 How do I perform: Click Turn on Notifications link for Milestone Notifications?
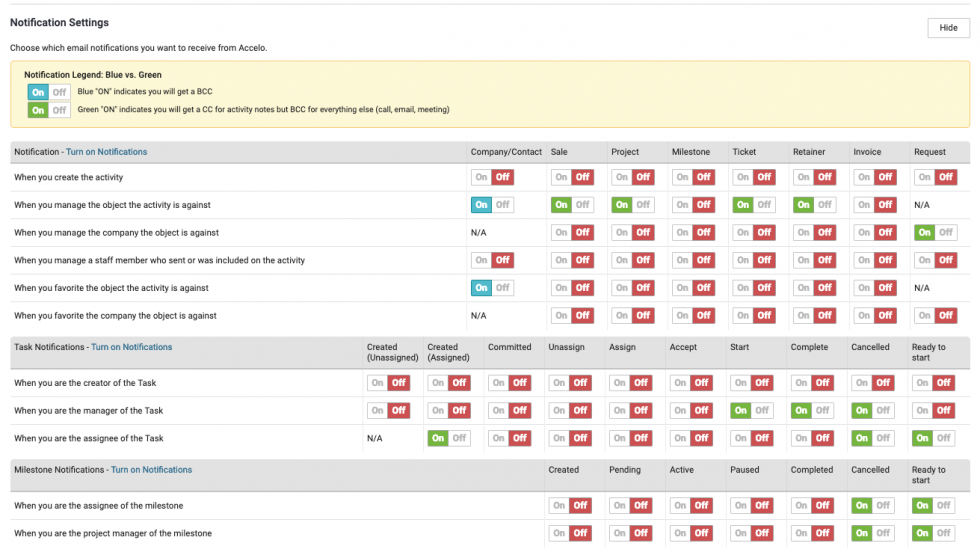[151, 469]
